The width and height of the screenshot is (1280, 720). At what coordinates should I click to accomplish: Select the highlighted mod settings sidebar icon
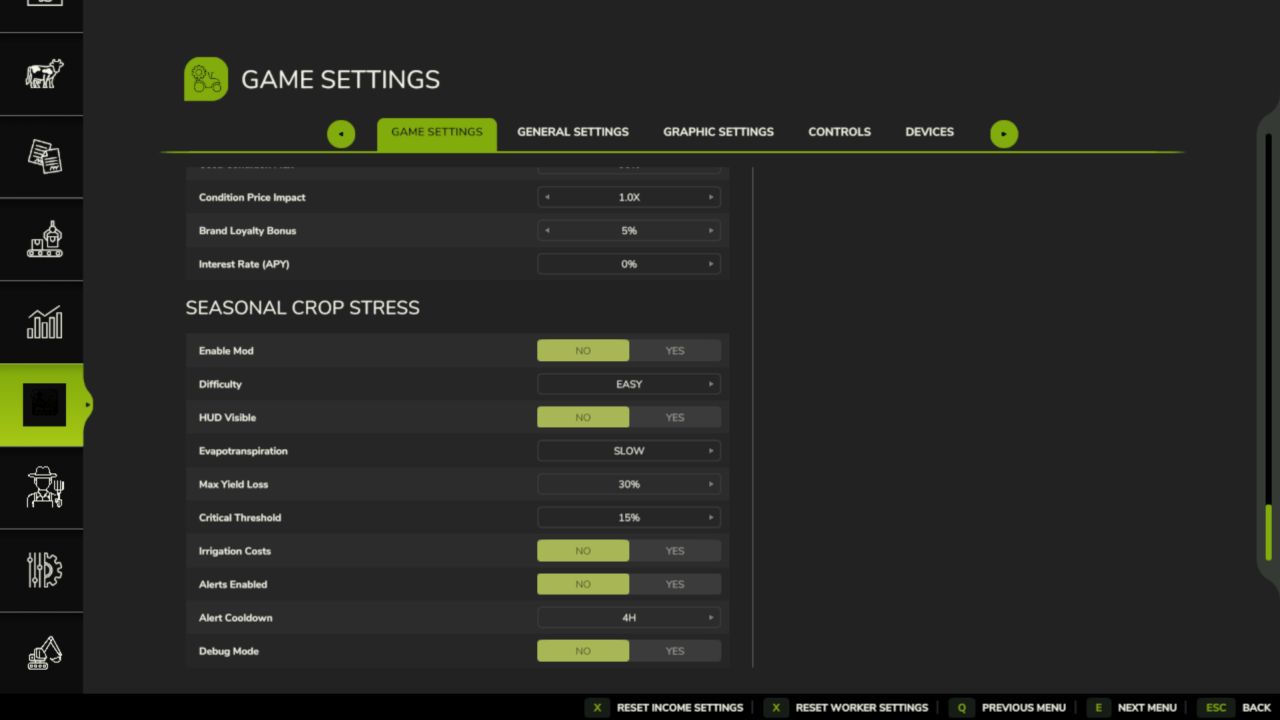point(42,404)
